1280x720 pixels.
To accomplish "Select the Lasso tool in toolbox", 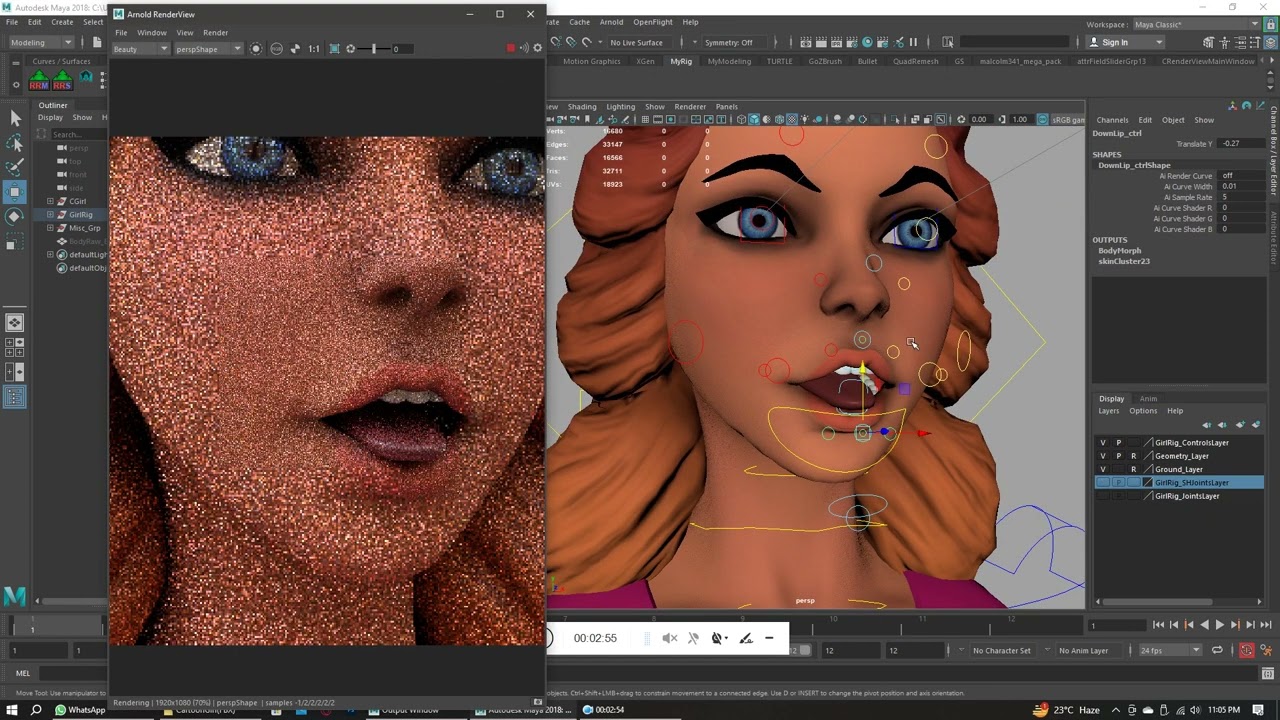I will coord(15,142).
